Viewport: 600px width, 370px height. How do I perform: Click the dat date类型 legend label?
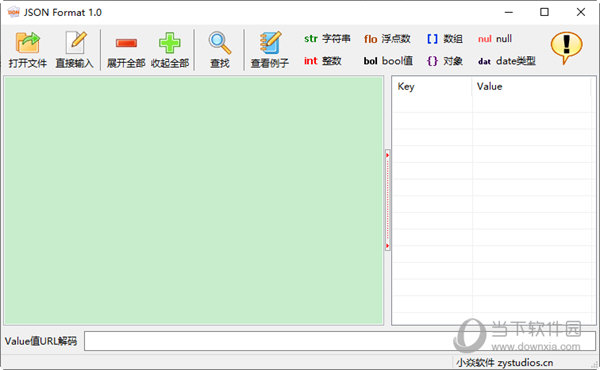[507, 61]
